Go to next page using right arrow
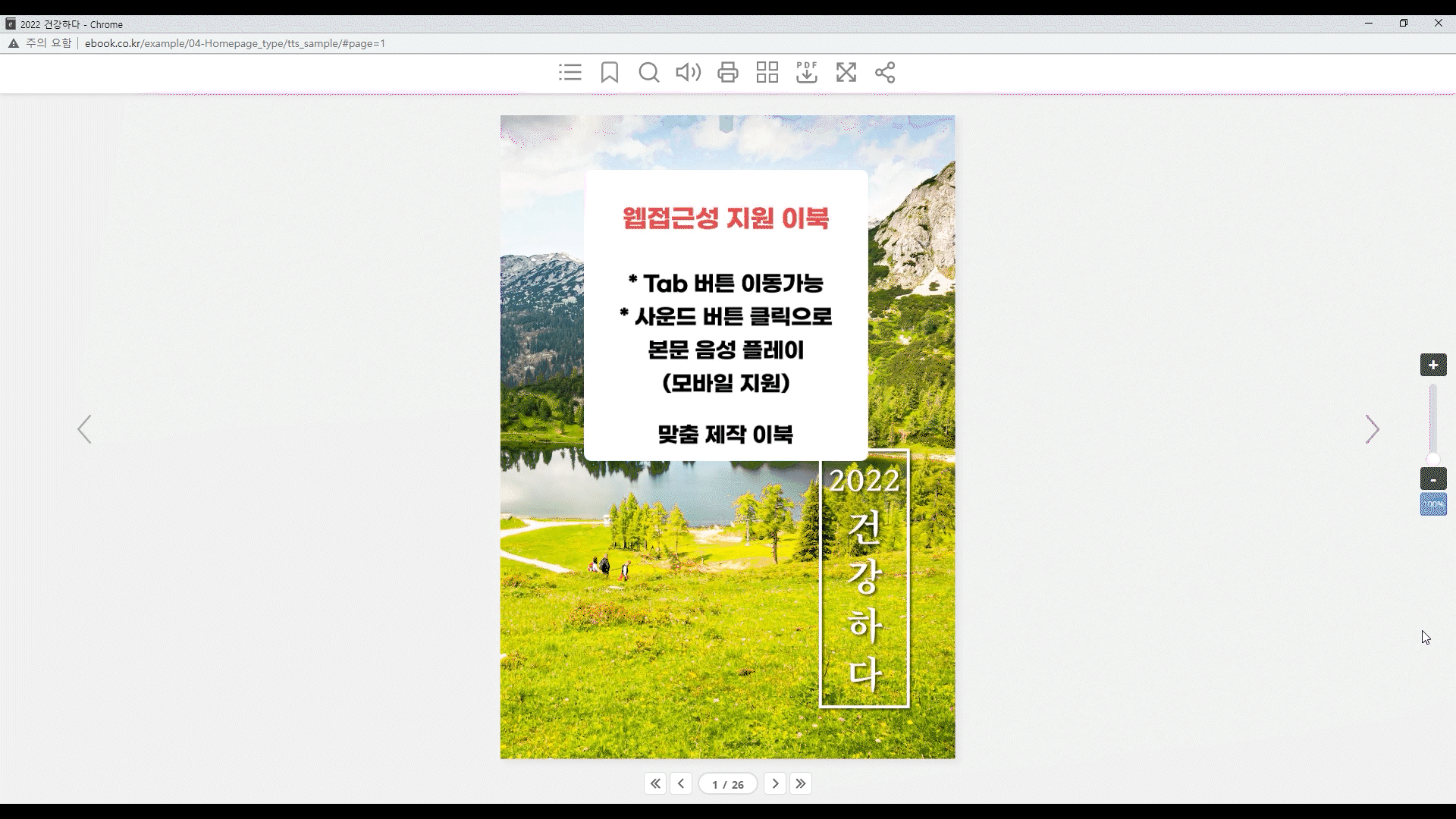 pyautogui.click(x=1372, y=429)
